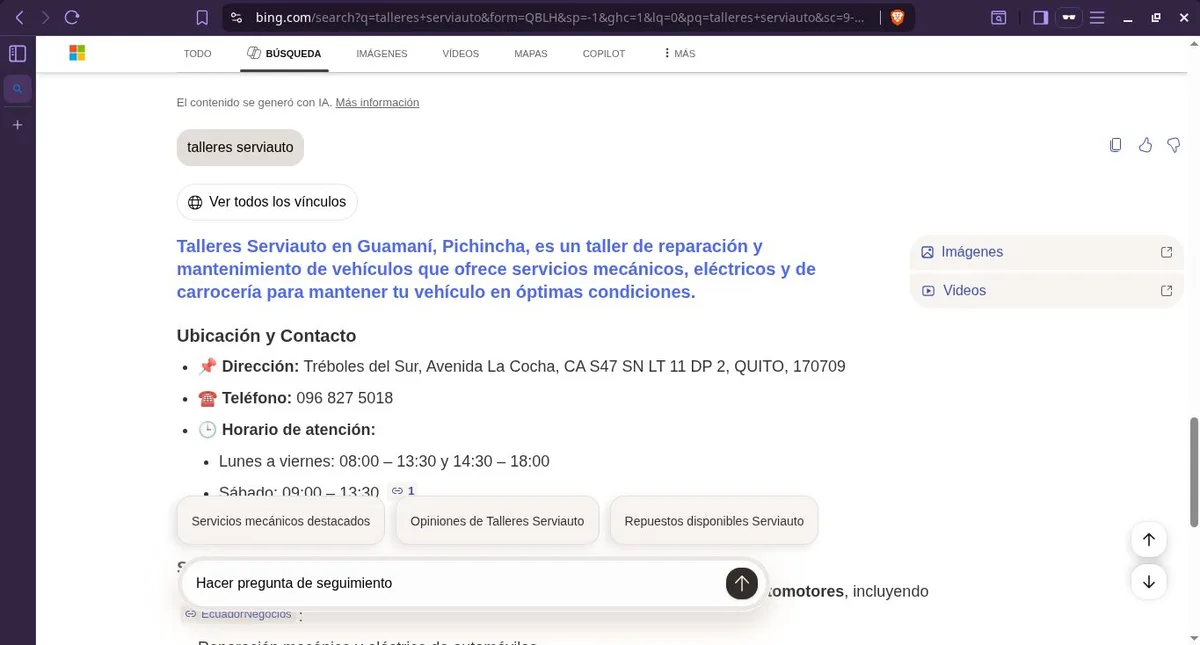This screenshot has height=645, width=1200.
Task: Choose Servicios mecánicos destacados suggestion
Action: (281, 521)
